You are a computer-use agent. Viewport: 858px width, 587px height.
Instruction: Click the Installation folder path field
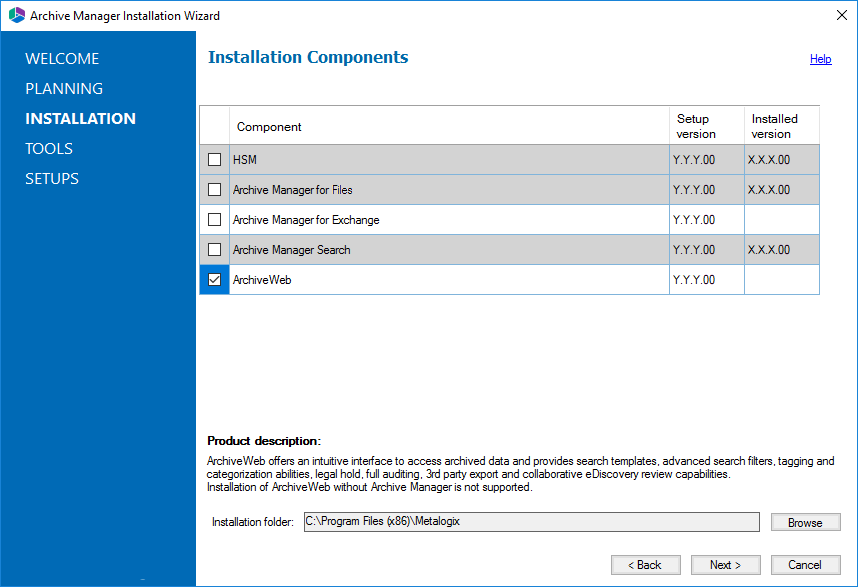531,522
